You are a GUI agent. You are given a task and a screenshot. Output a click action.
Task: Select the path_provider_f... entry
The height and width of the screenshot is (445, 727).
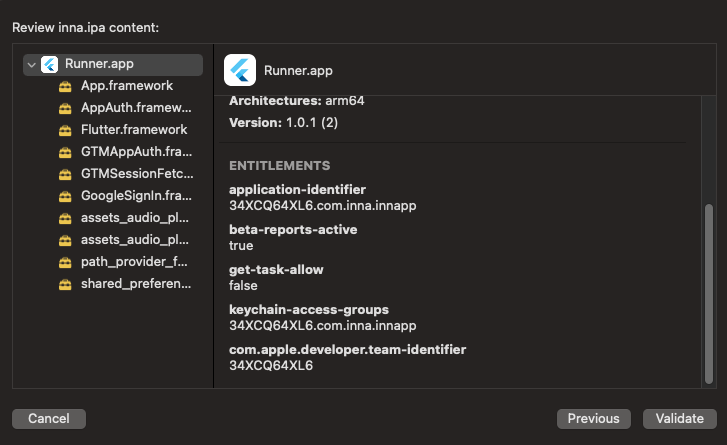tap(134, 262)
